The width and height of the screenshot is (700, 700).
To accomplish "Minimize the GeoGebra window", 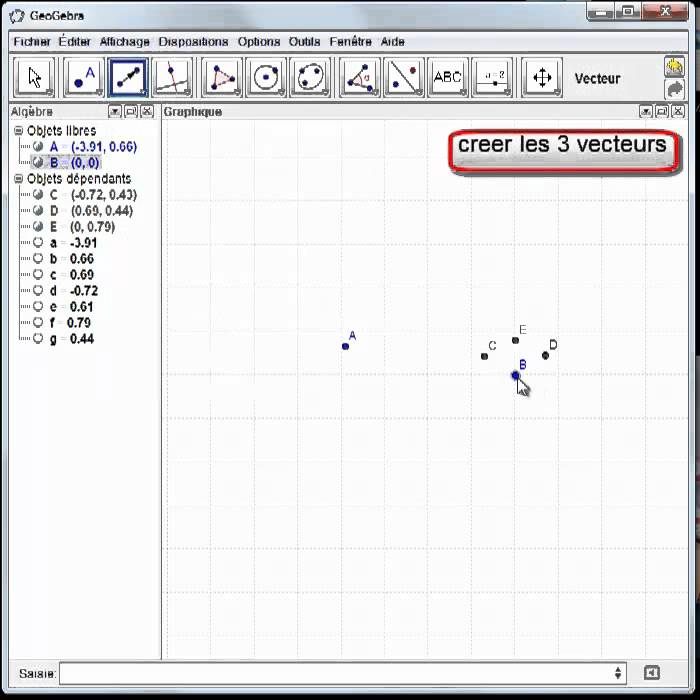I will coord(601,12).
